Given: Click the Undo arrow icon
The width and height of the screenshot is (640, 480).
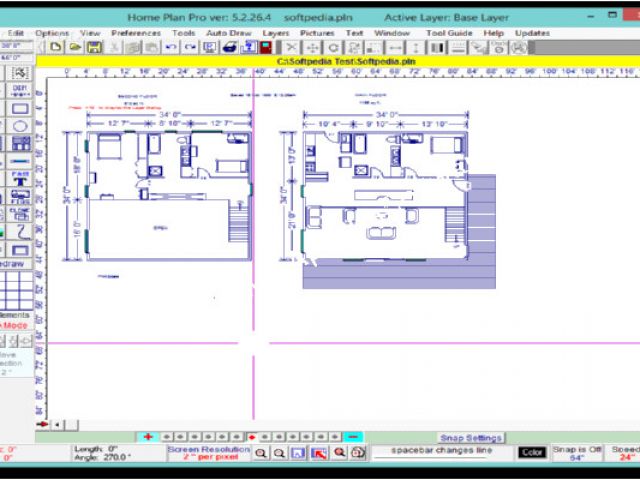Looking at the screenshot, I should 172,47.
